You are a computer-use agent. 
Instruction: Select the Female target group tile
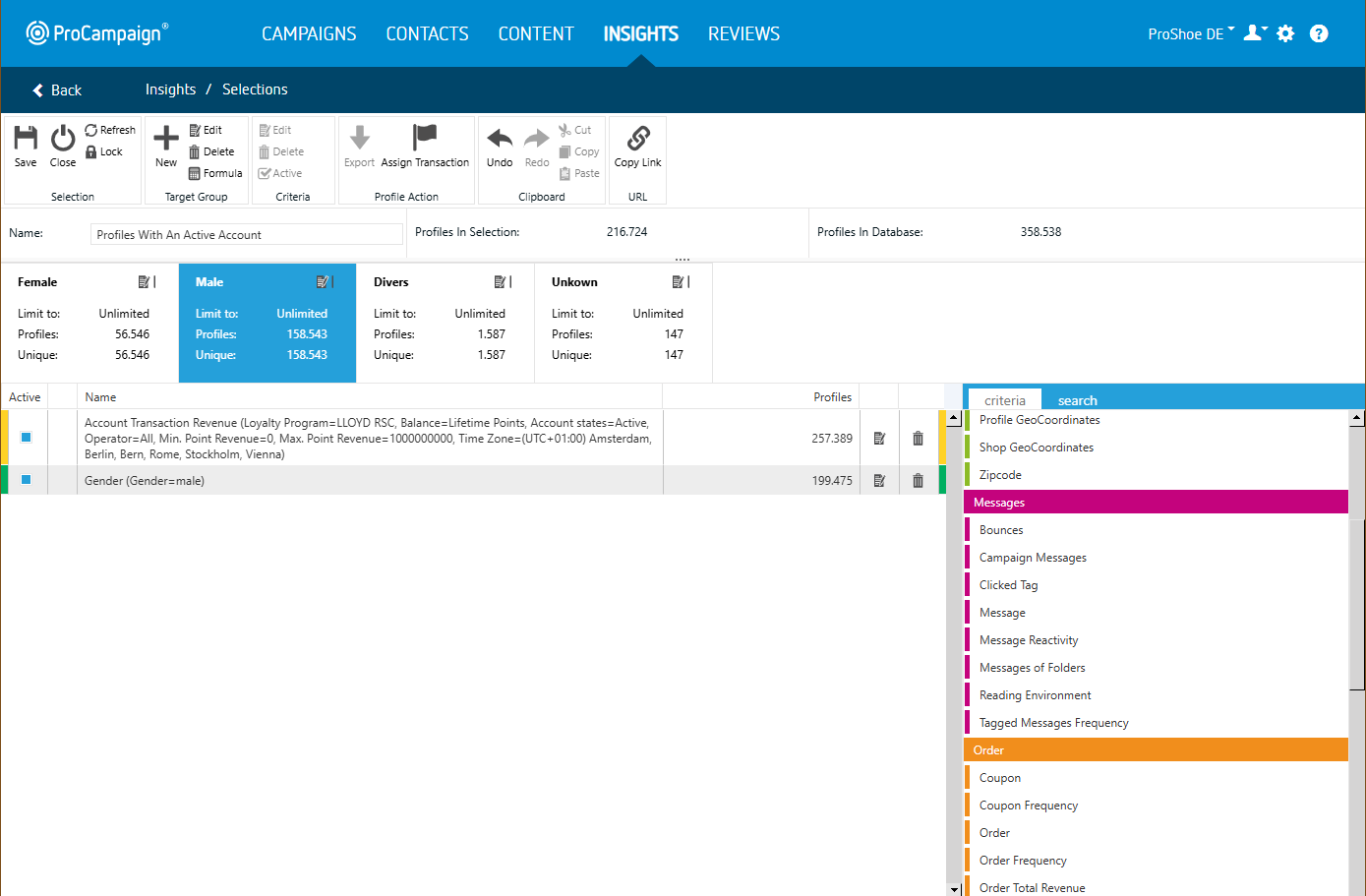[x=89, y=323]
